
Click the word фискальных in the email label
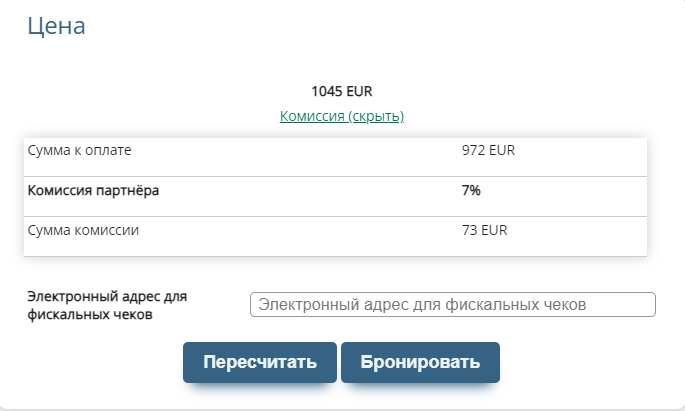(x=66, y=314)
